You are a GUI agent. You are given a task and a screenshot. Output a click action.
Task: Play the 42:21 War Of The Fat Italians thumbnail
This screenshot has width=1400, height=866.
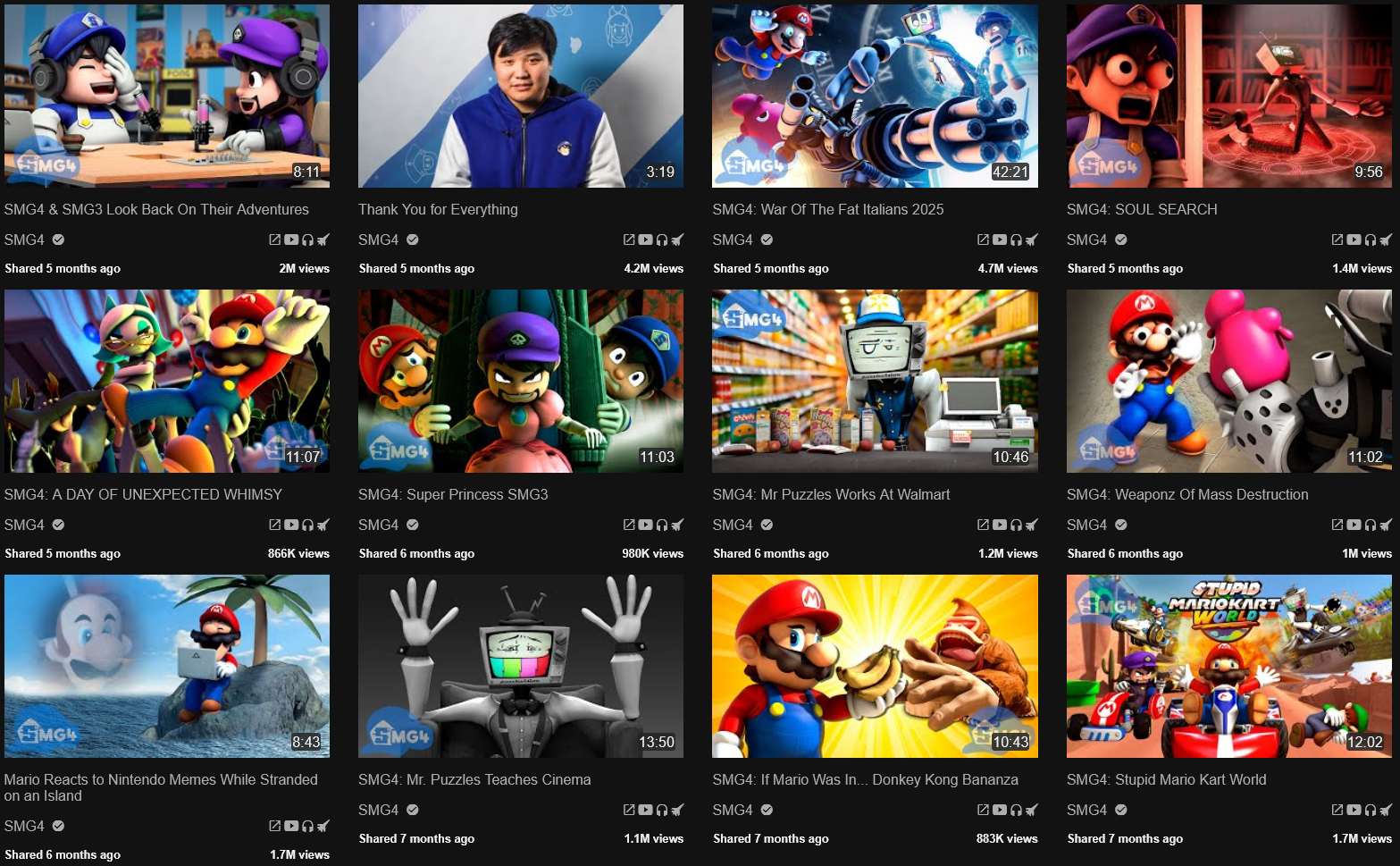point(875,96)
